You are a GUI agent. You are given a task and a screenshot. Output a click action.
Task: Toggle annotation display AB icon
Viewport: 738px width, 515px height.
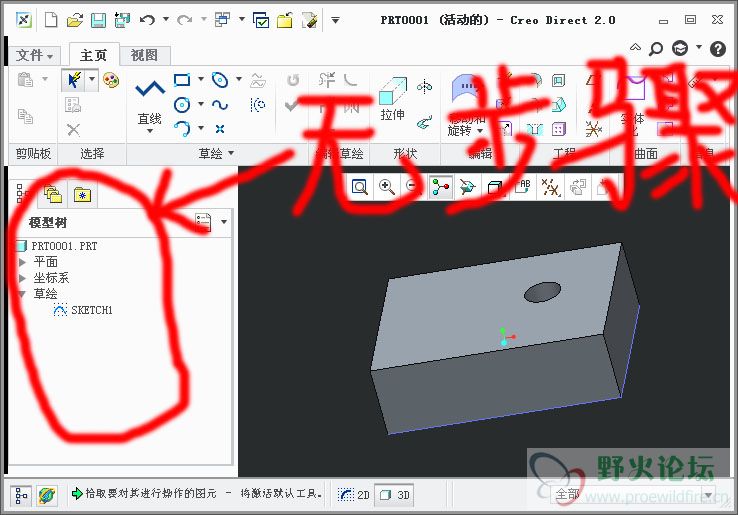pyautogui.click(x=522, y=187)
